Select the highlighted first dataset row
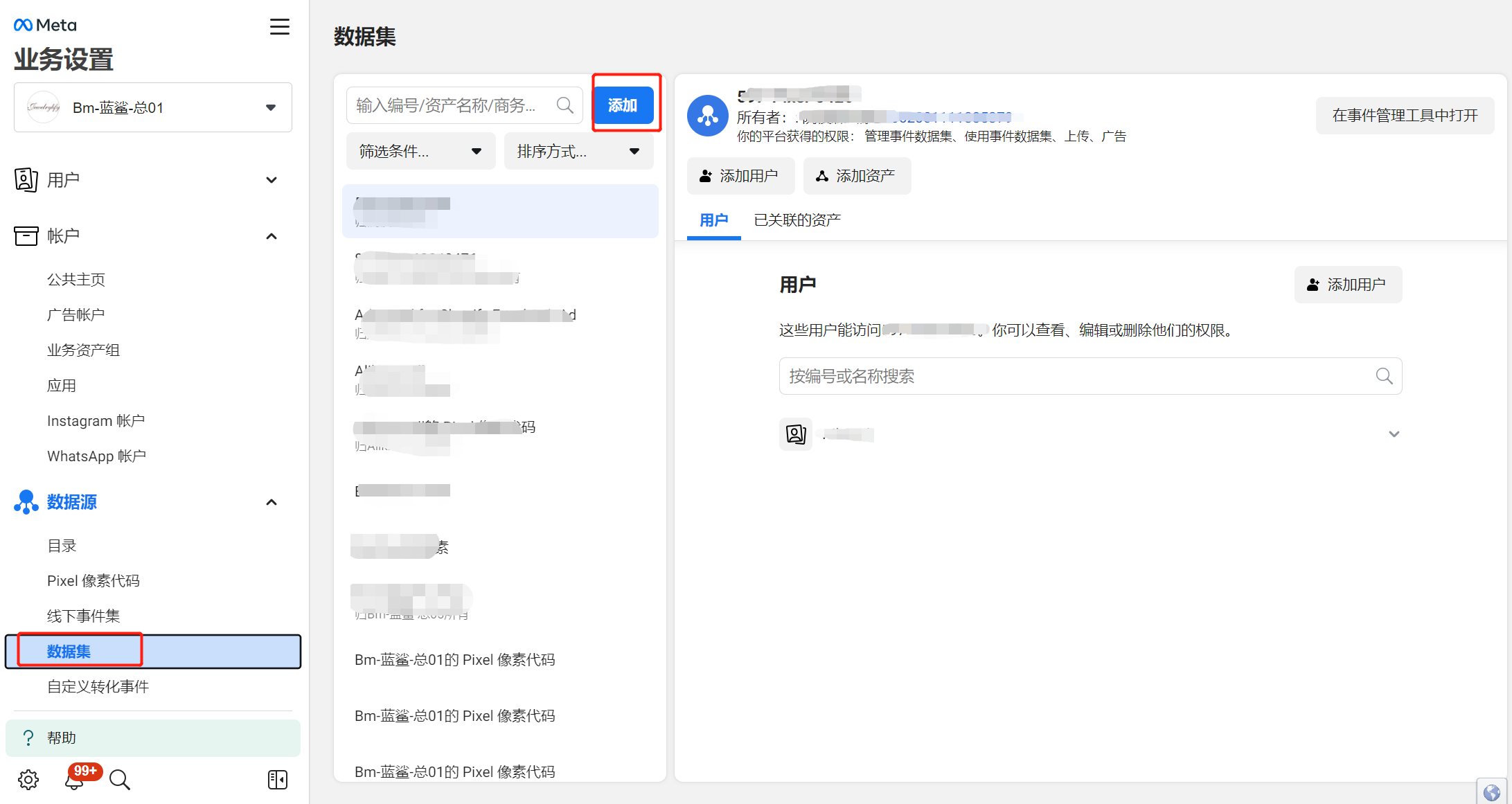The width and height of the screenshot is (1512, 804). tap(500, 211)
